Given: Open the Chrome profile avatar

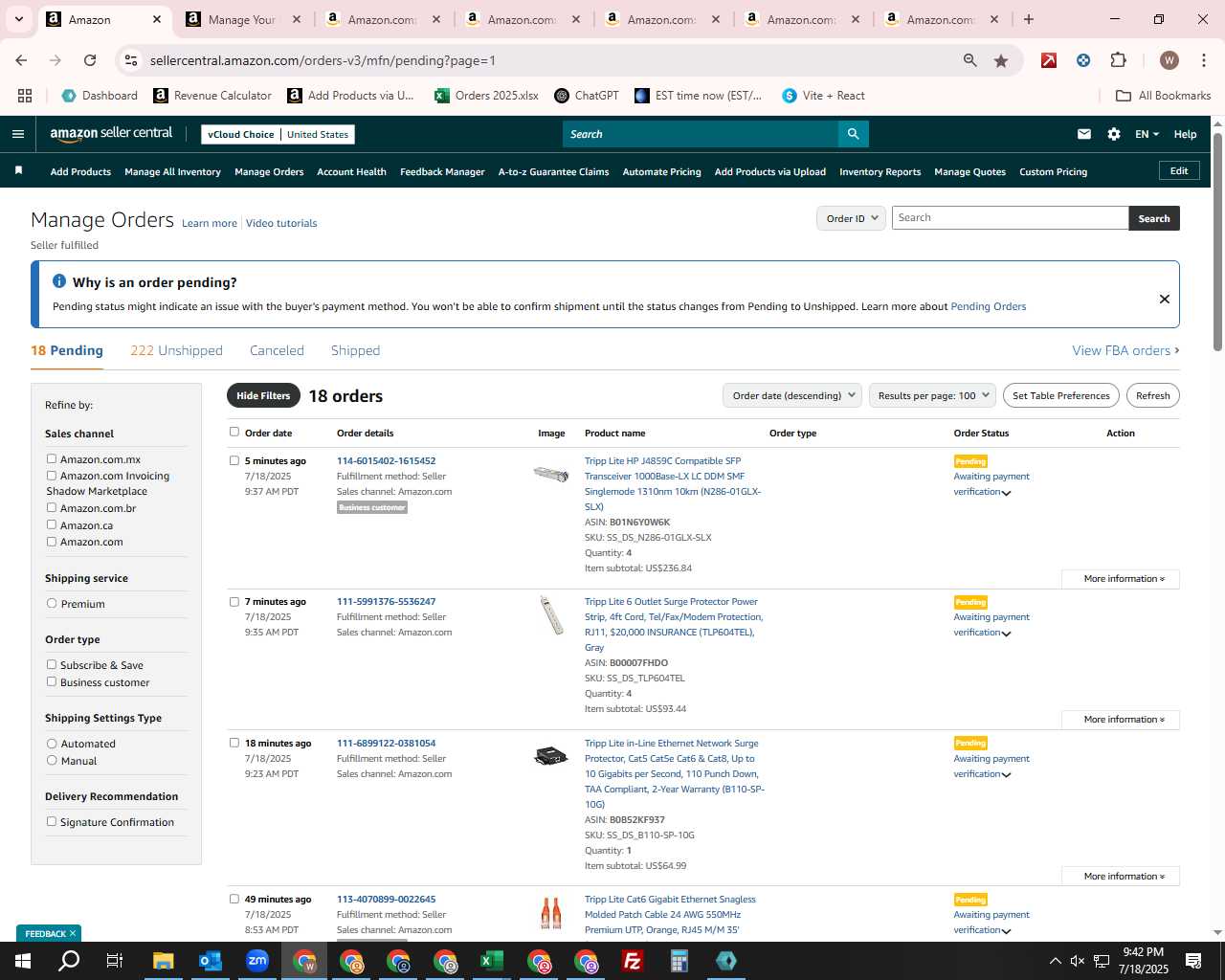Looking at the screenshot, I should coord(1169,60).
